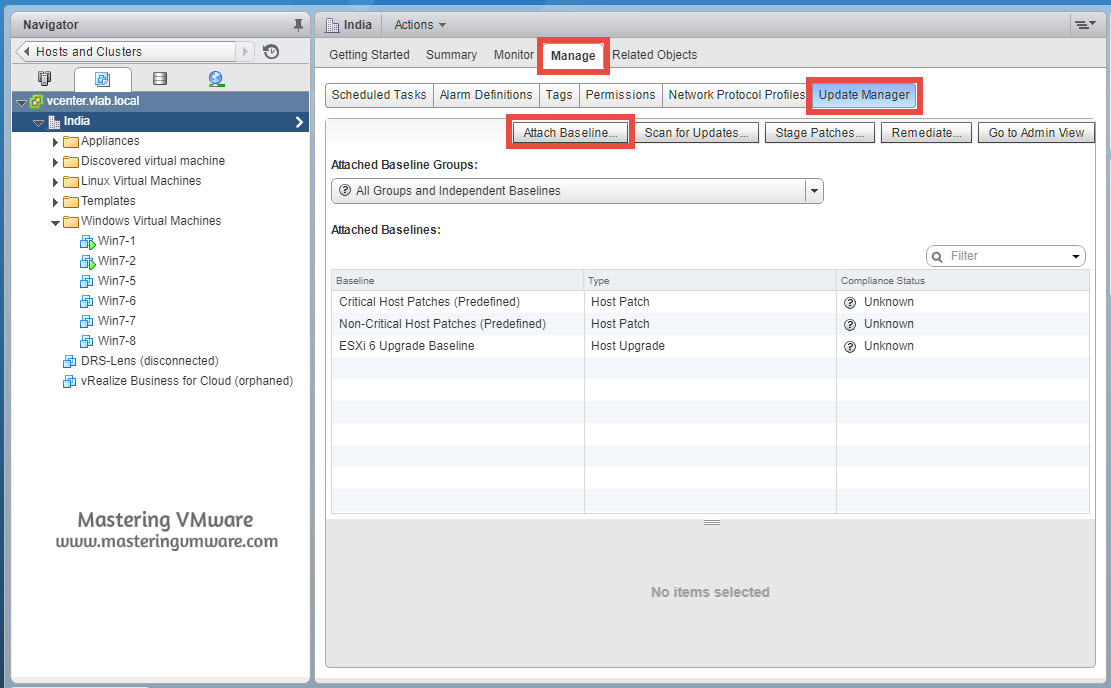This screenshot has height=688, width=1111.
Task: Select the ESXi 6 Upgrade Baseline row
Action: (407, 346)
